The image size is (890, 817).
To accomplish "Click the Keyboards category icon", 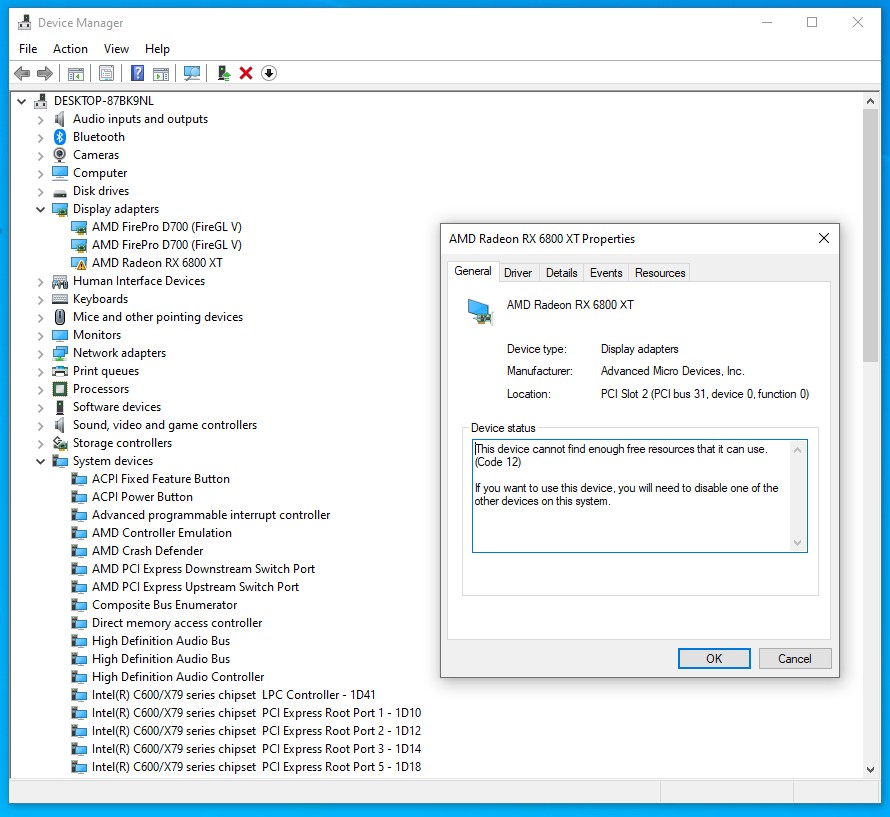I will click(60, 299).
